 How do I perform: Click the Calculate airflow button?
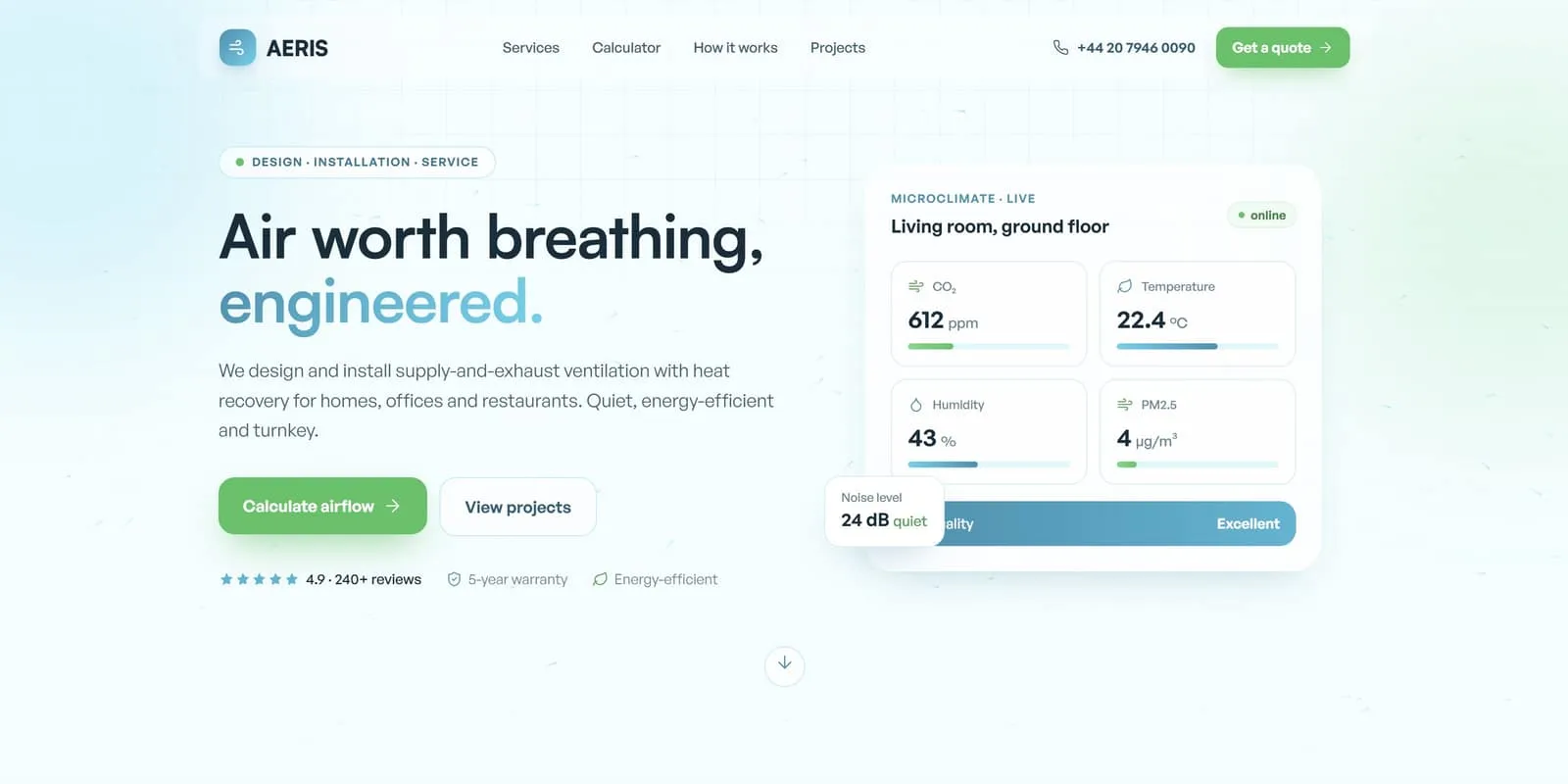click(x=322, y=506)
